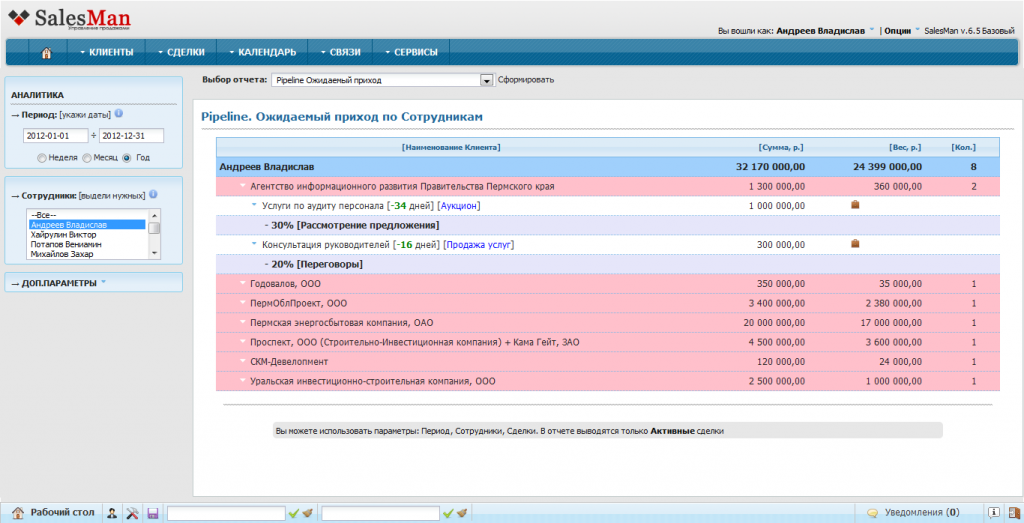
Task: Open the Аукцион link
Action: pos(458,206)
